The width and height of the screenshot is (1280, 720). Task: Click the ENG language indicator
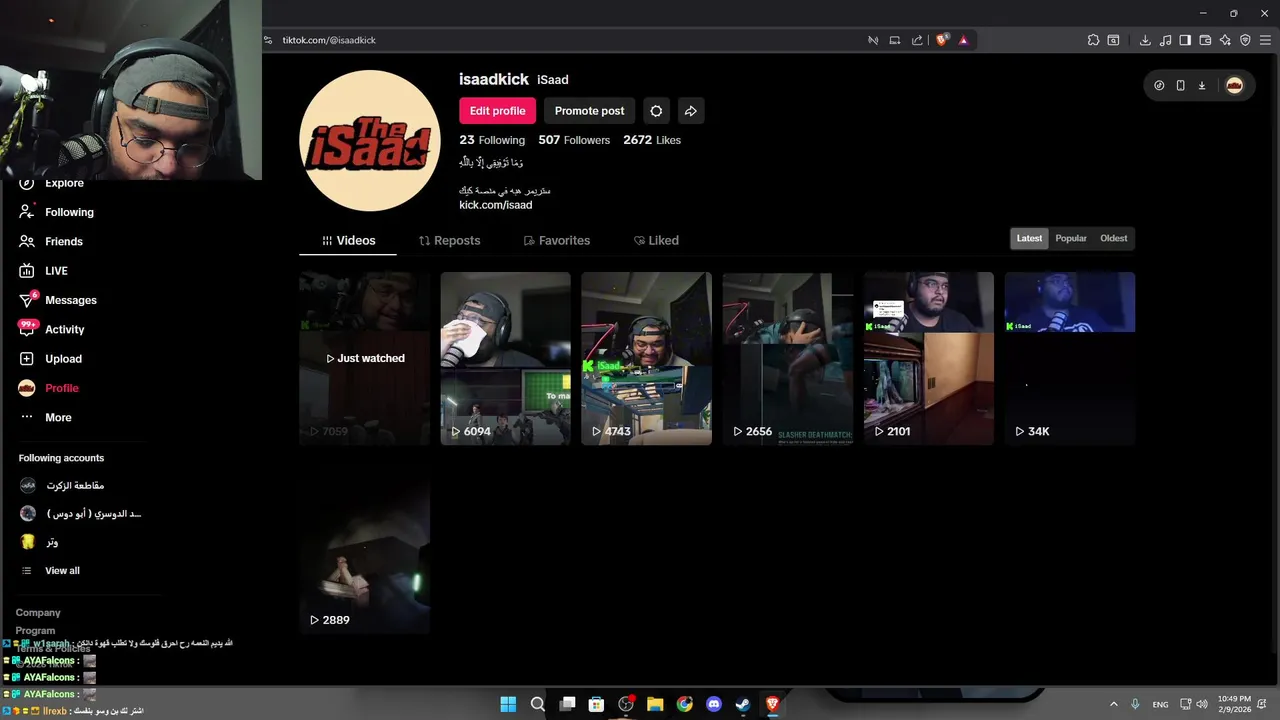tap(1160, 704)
